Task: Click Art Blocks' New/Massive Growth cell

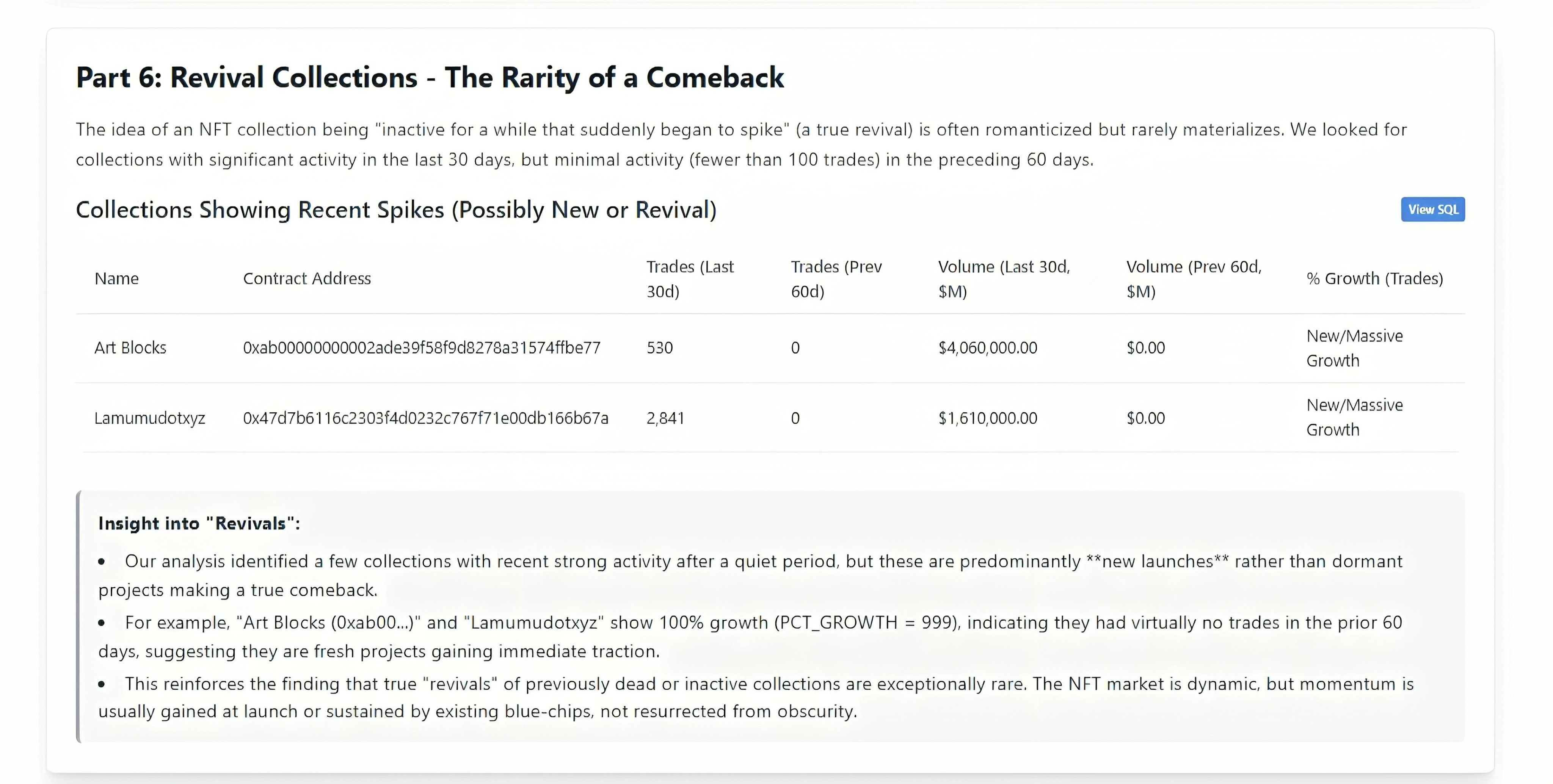Action: [1355, 348]
